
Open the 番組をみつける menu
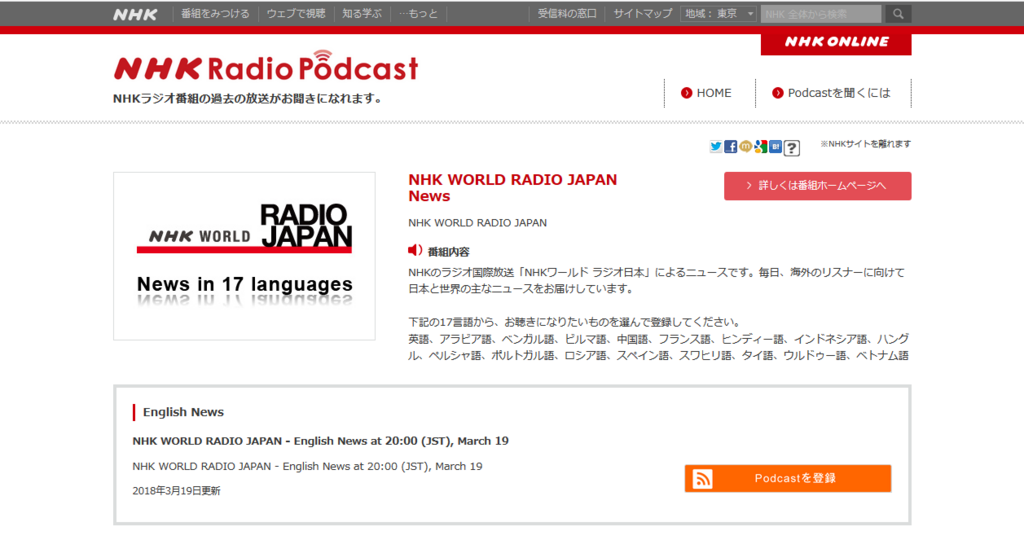coord(215,14)
